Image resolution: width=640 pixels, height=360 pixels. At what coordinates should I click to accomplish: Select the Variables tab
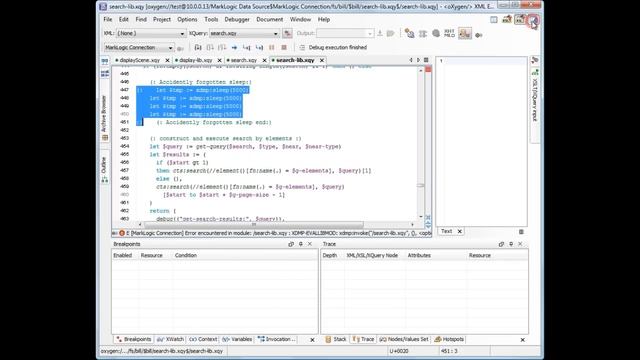pyautogui.click(x=238, y=339)
